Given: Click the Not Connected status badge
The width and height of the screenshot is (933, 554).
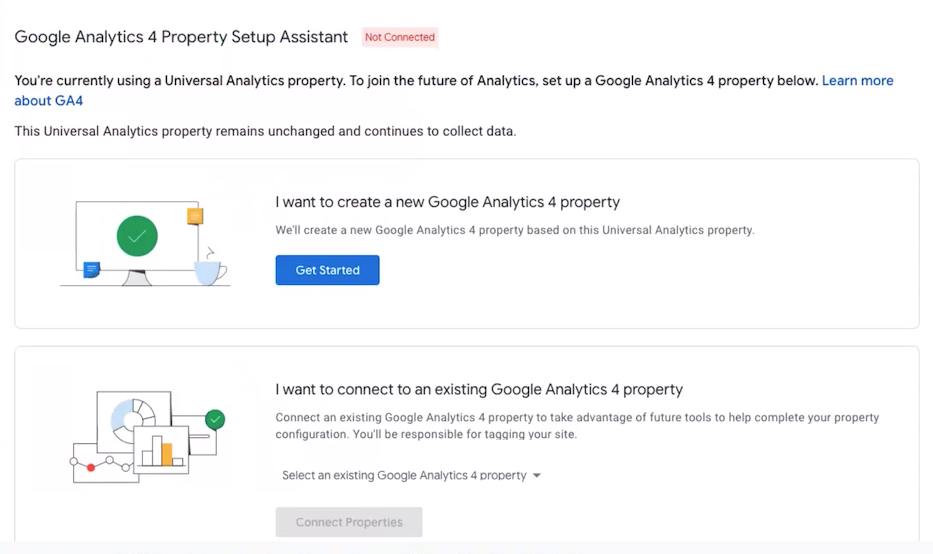Looking at the screenshot, I should [400, 38].
